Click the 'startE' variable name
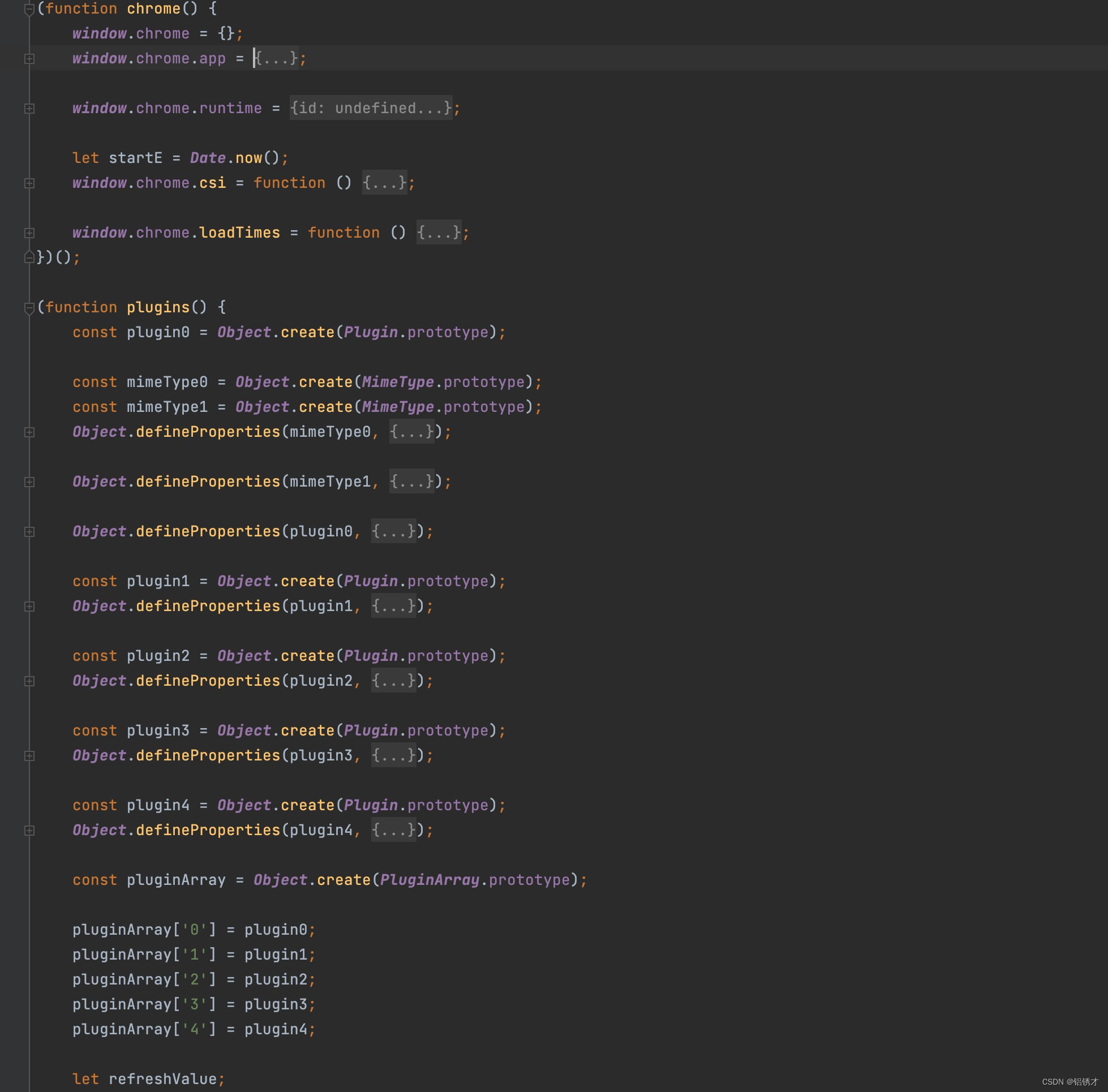1108x1092 pixels. [135, 158]
